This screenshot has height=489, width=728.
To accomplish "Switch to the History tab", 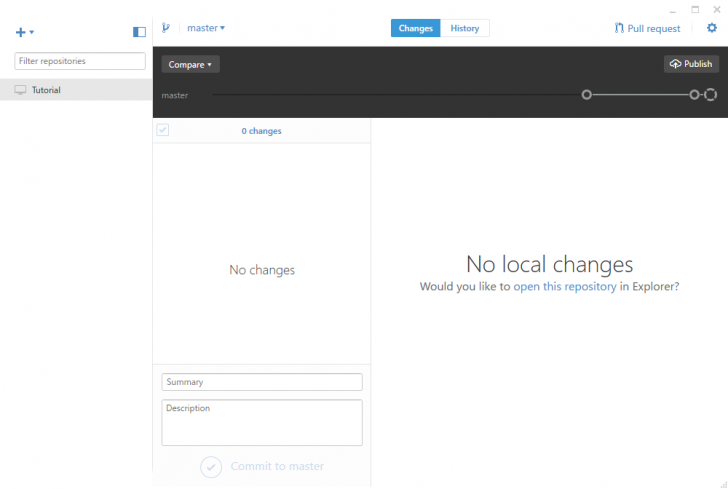I will pyautogui.click(x=465, y=28).
